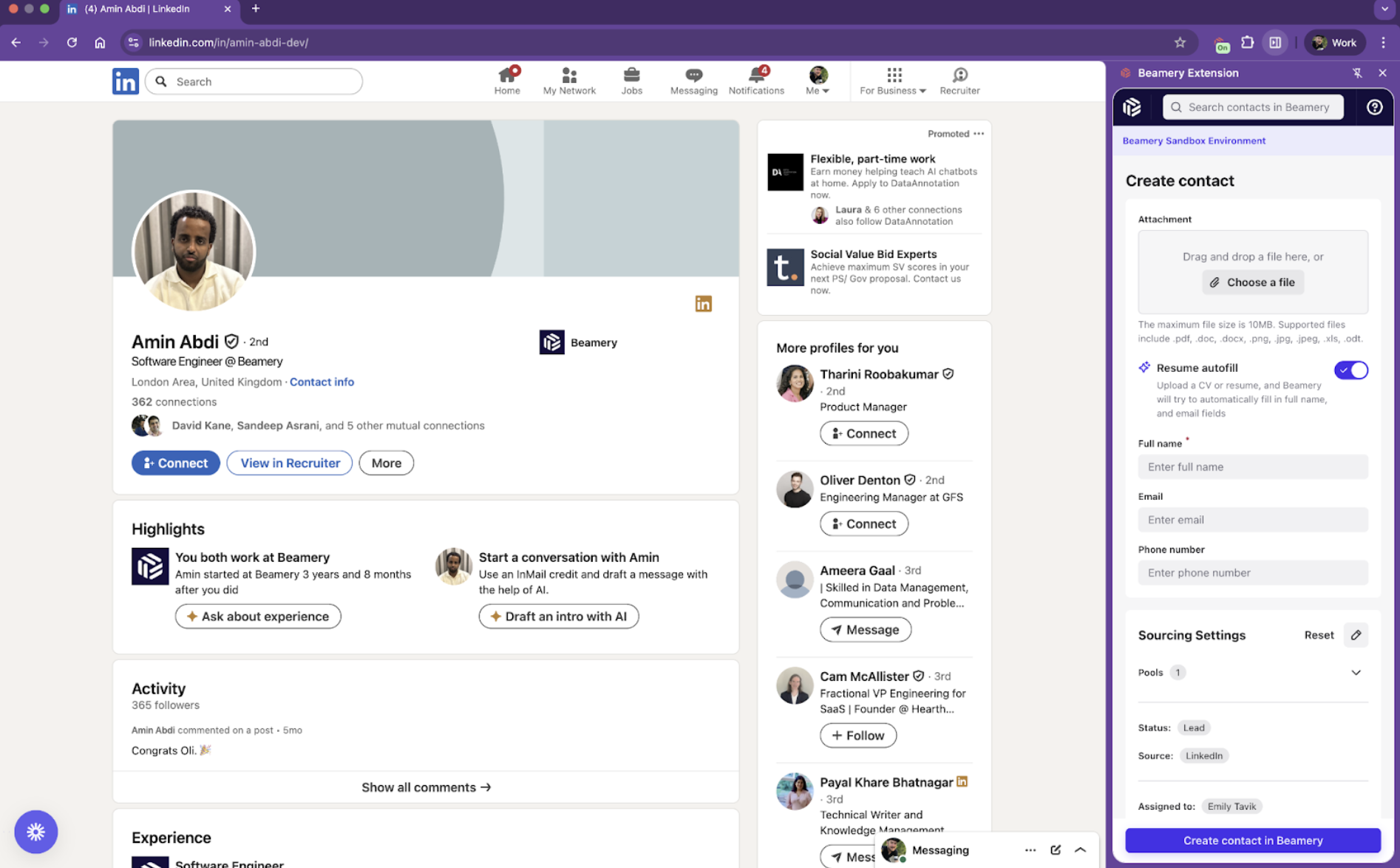This screenshot has width=1400, height=868.
Task: Open Amin's Contact info link
Action: pyautogui.click(x=322, y=382)
